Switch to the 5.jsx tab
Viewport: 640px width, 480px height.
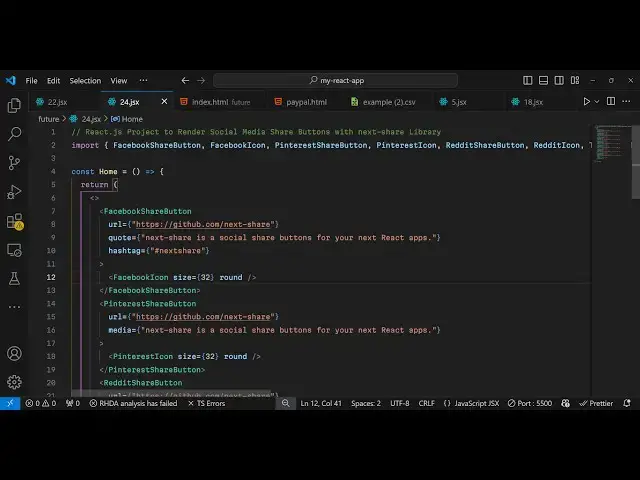(x=459, y=102)
